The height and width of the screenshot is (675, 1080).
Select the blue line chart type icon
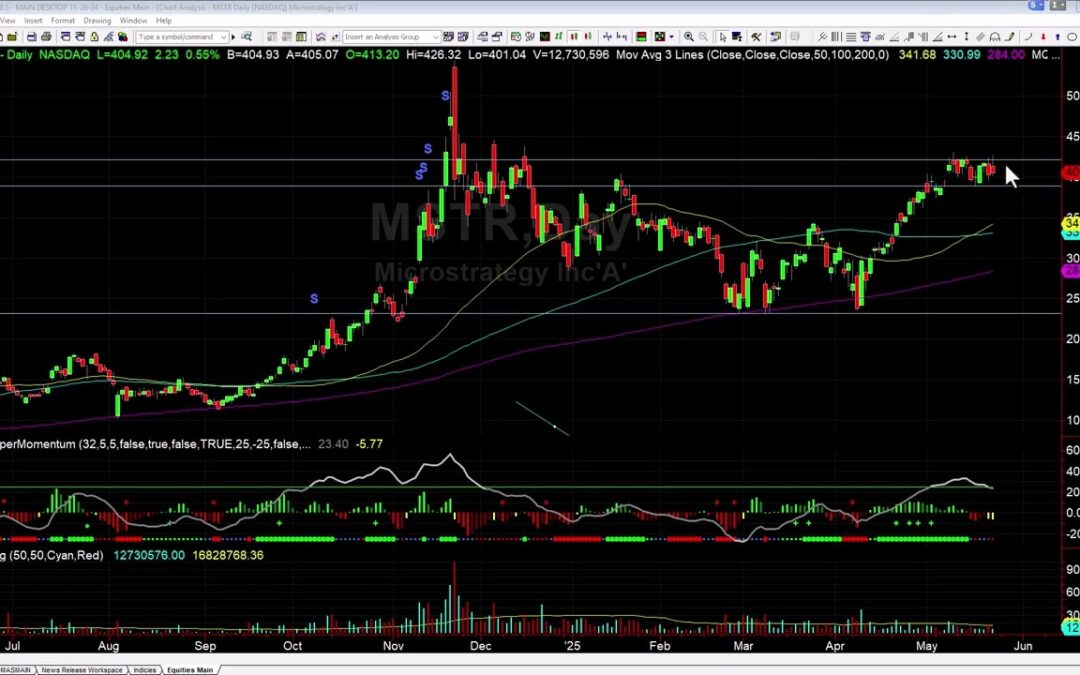[x=607, y=37]
